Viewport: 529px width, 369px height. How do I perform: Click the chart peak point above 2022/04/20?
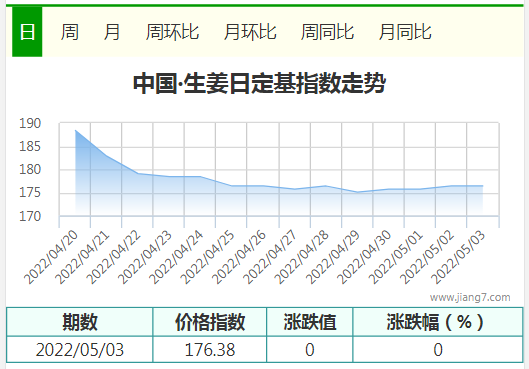coord(76,131)
